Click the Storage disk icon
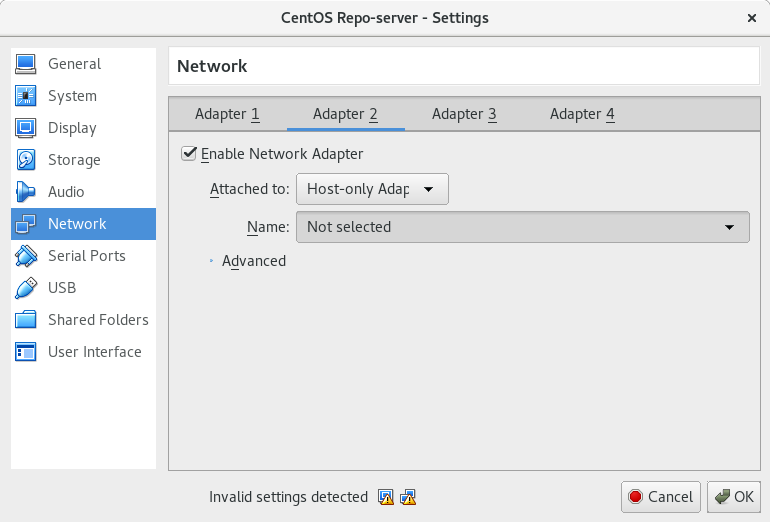Viewport: 770px width, 522px height. [26, 160]
